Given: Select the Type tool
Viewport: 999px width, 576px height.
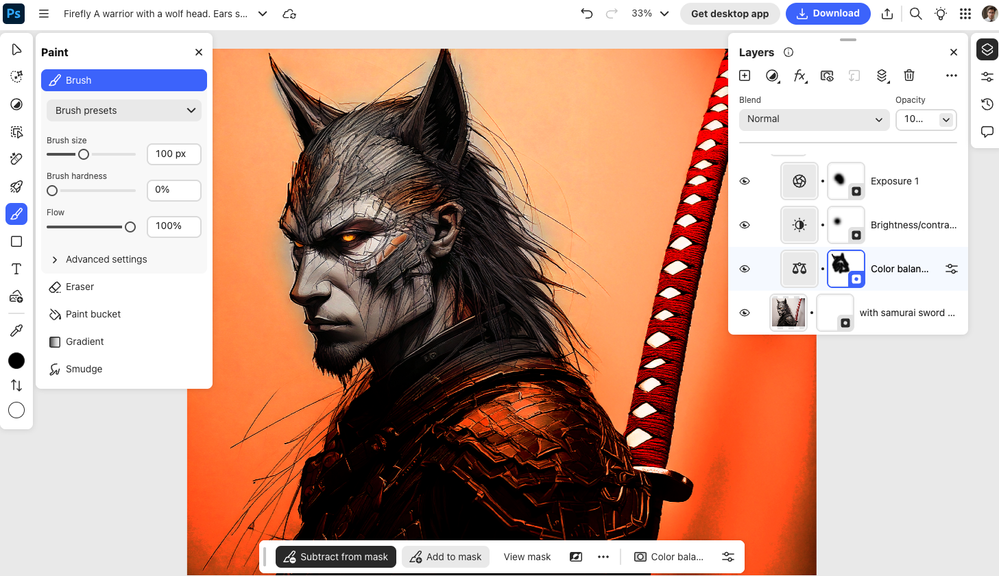Looking at the screenshot, I should (17, 269).
